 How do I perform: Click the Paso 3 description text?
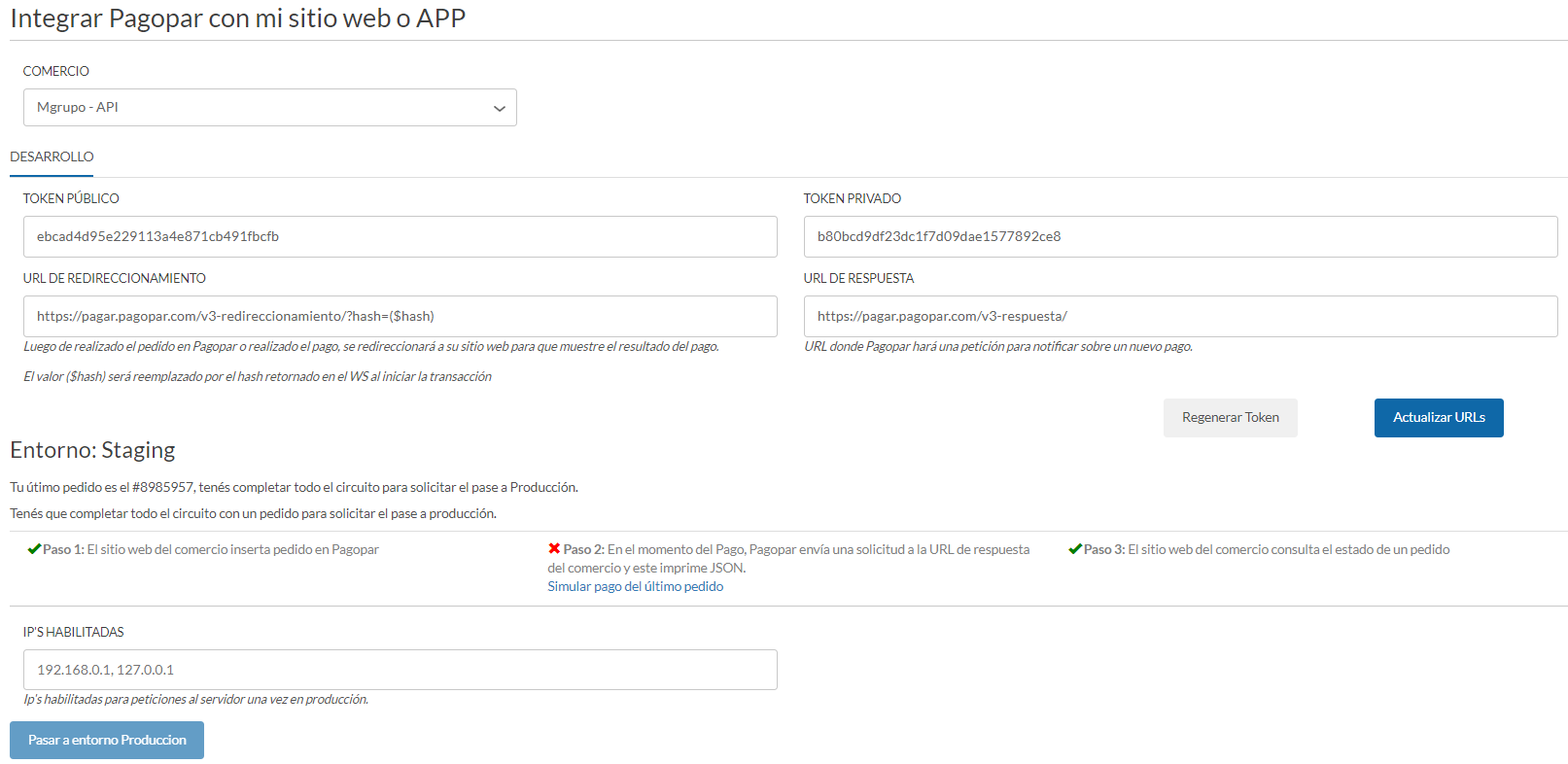point(1267,549)
